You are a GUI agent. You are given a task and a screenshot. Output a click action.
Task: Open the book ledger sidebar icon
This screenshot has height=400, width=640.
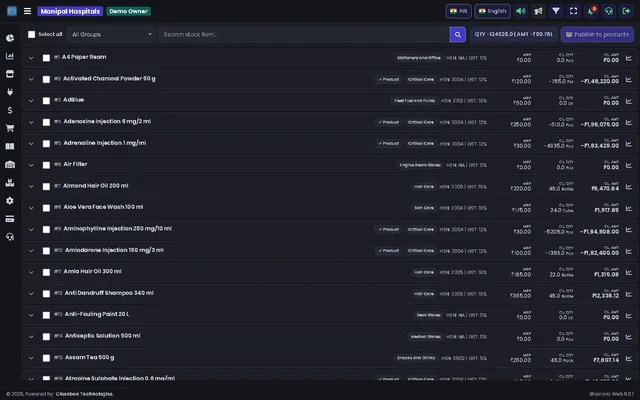coord(10,146)
